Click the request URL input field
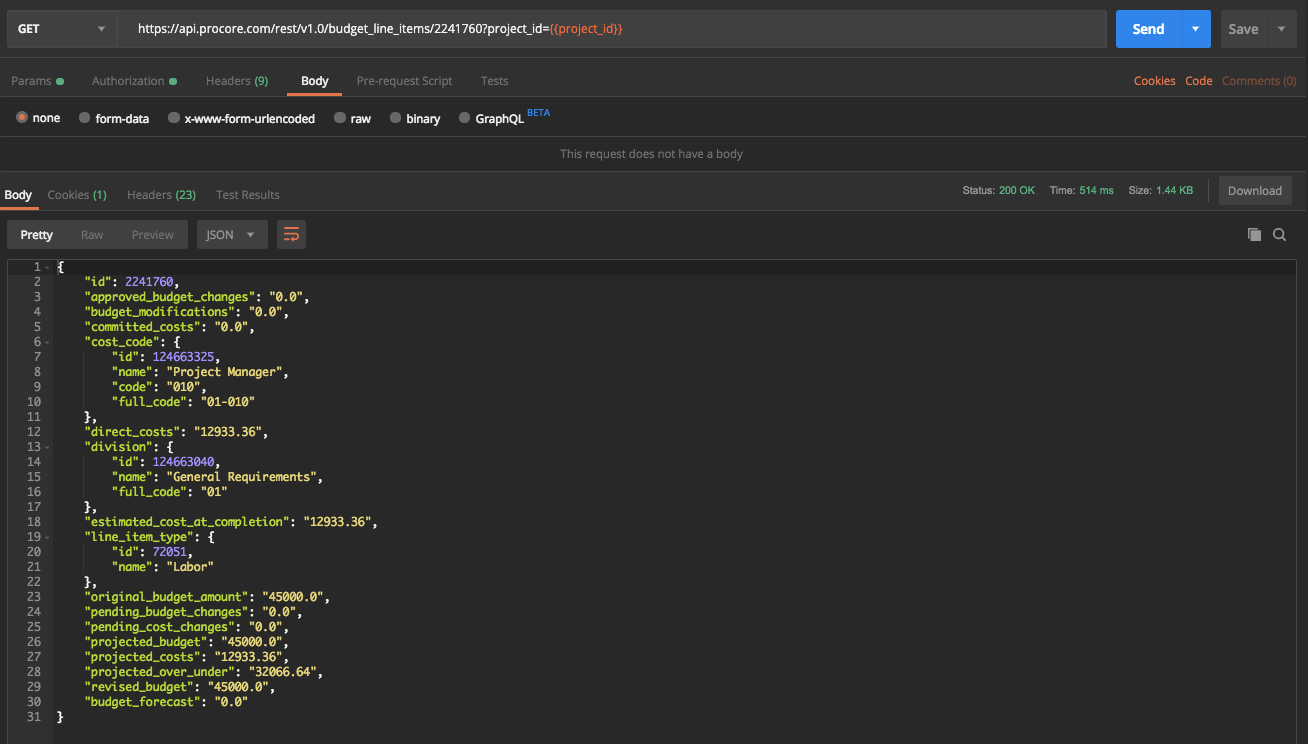 pyautogui.click(x=612, y=29)
